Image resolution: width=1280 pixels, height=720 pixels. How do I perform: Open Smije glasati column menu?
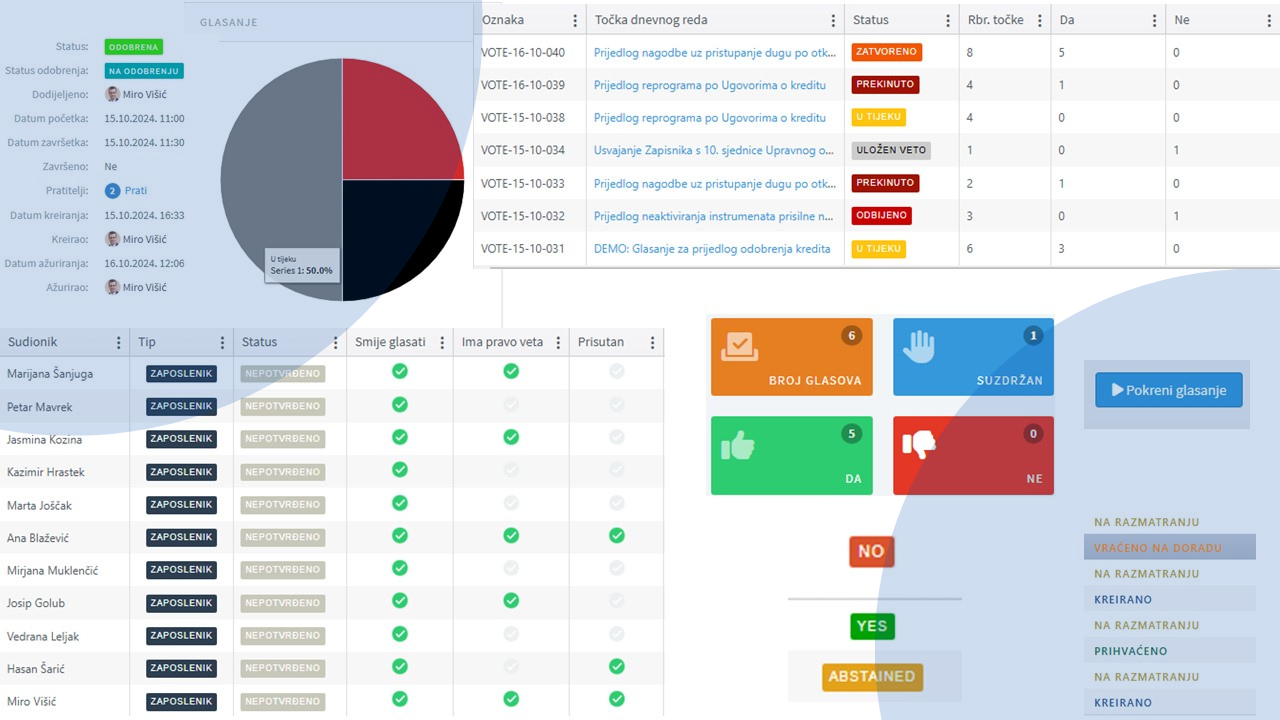442,342
